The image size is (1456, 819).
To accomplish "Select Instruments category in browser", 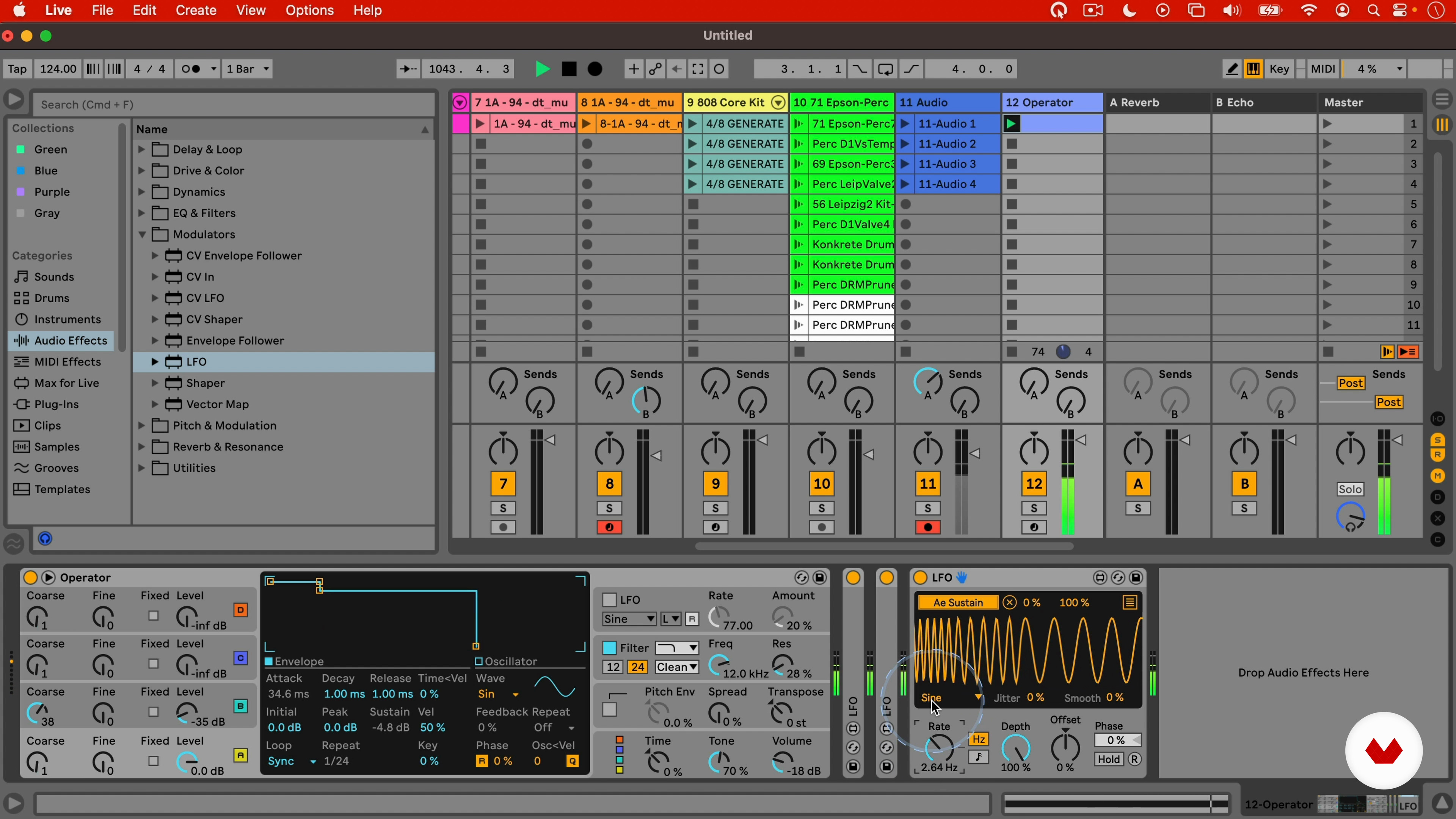I will pos(67,319).
